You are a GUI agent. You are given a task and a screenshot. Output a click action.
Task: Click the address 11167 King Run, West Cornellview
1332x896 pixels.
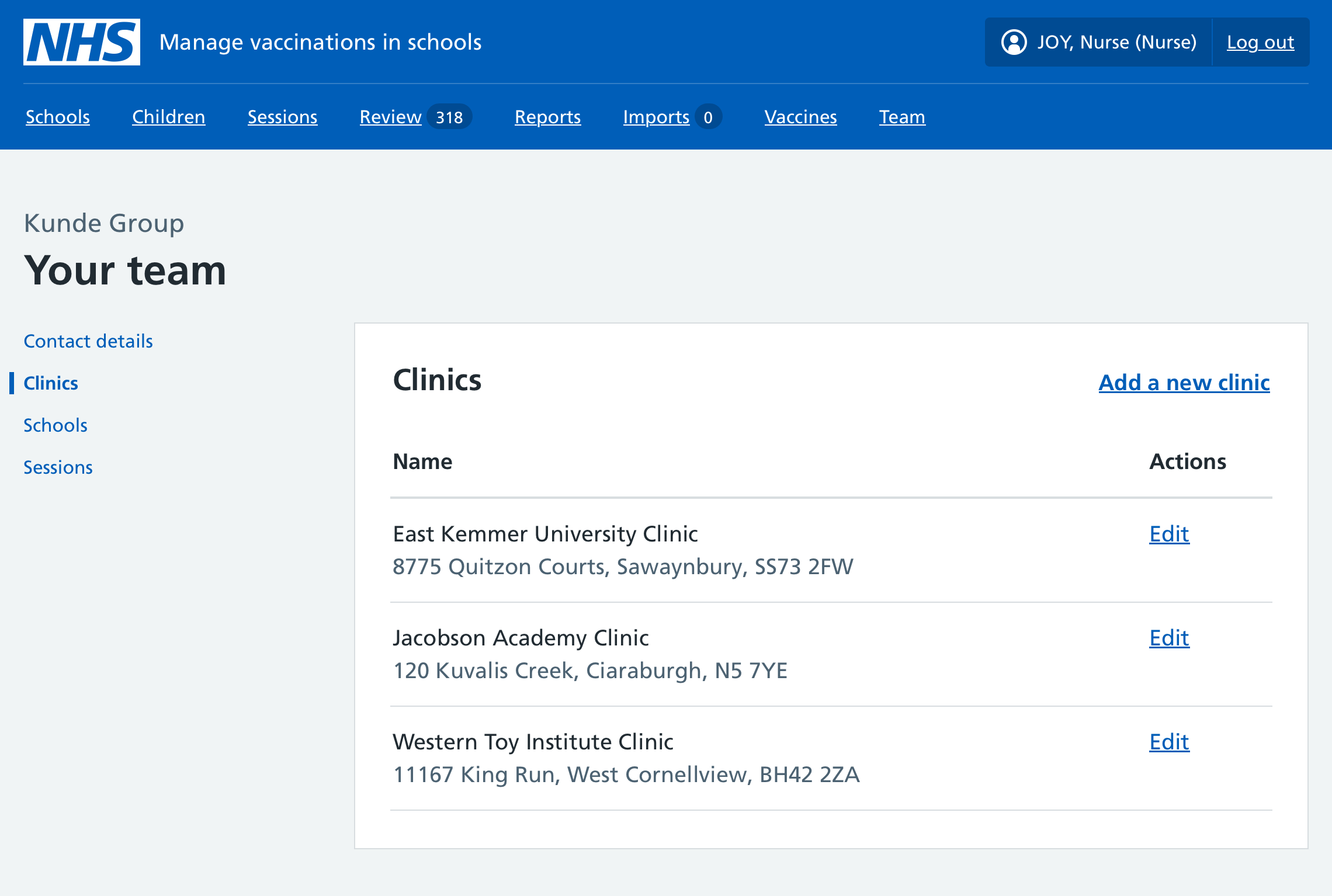(x=626, y=775)
